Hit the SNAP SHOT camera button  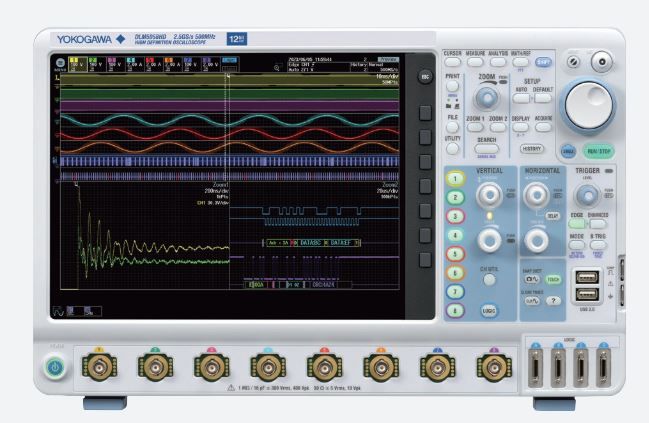(531, 279)
